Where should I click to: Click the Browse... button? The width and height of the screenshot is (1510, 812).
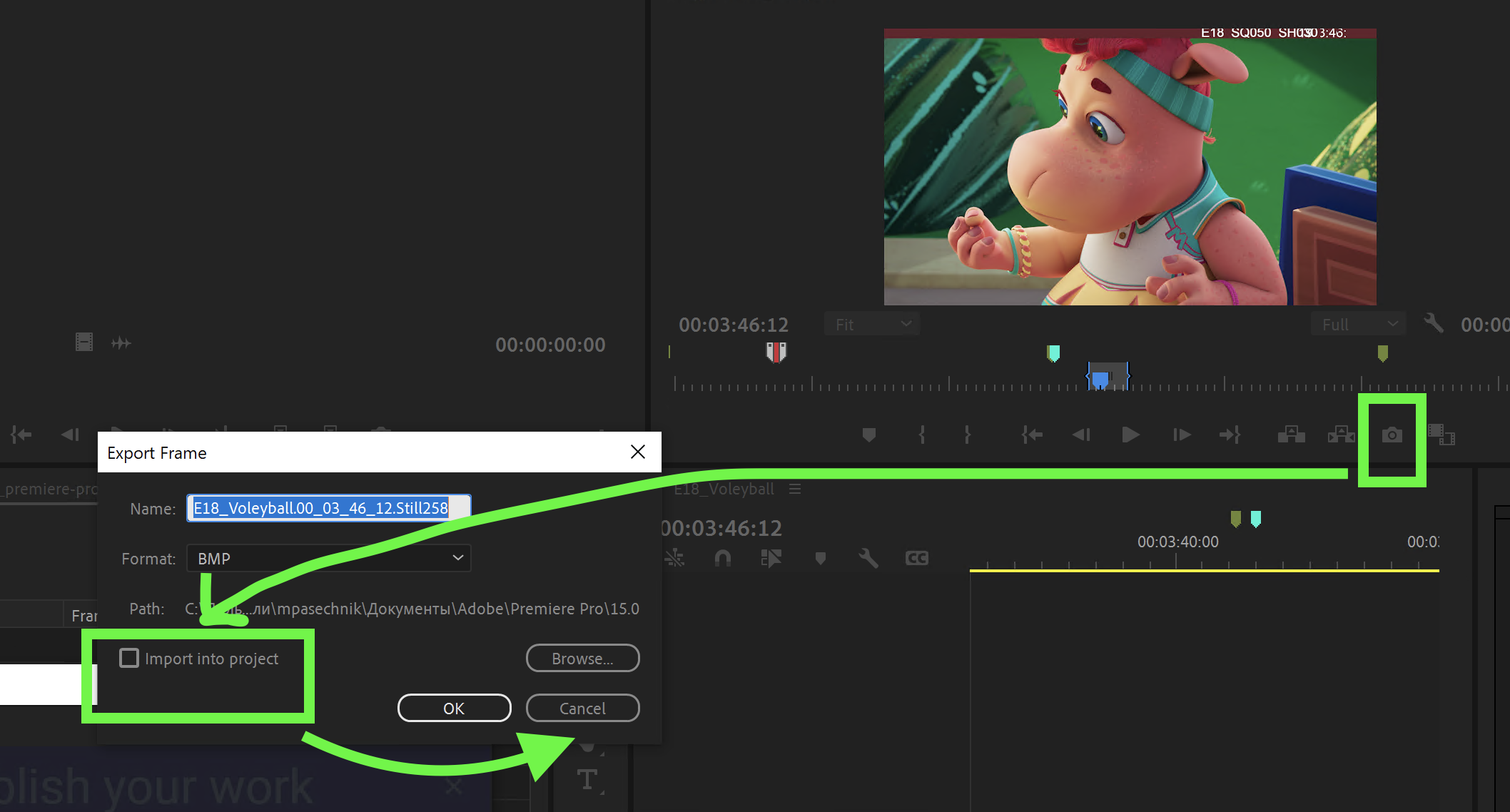pyautogui.click(x=582, y=658)
